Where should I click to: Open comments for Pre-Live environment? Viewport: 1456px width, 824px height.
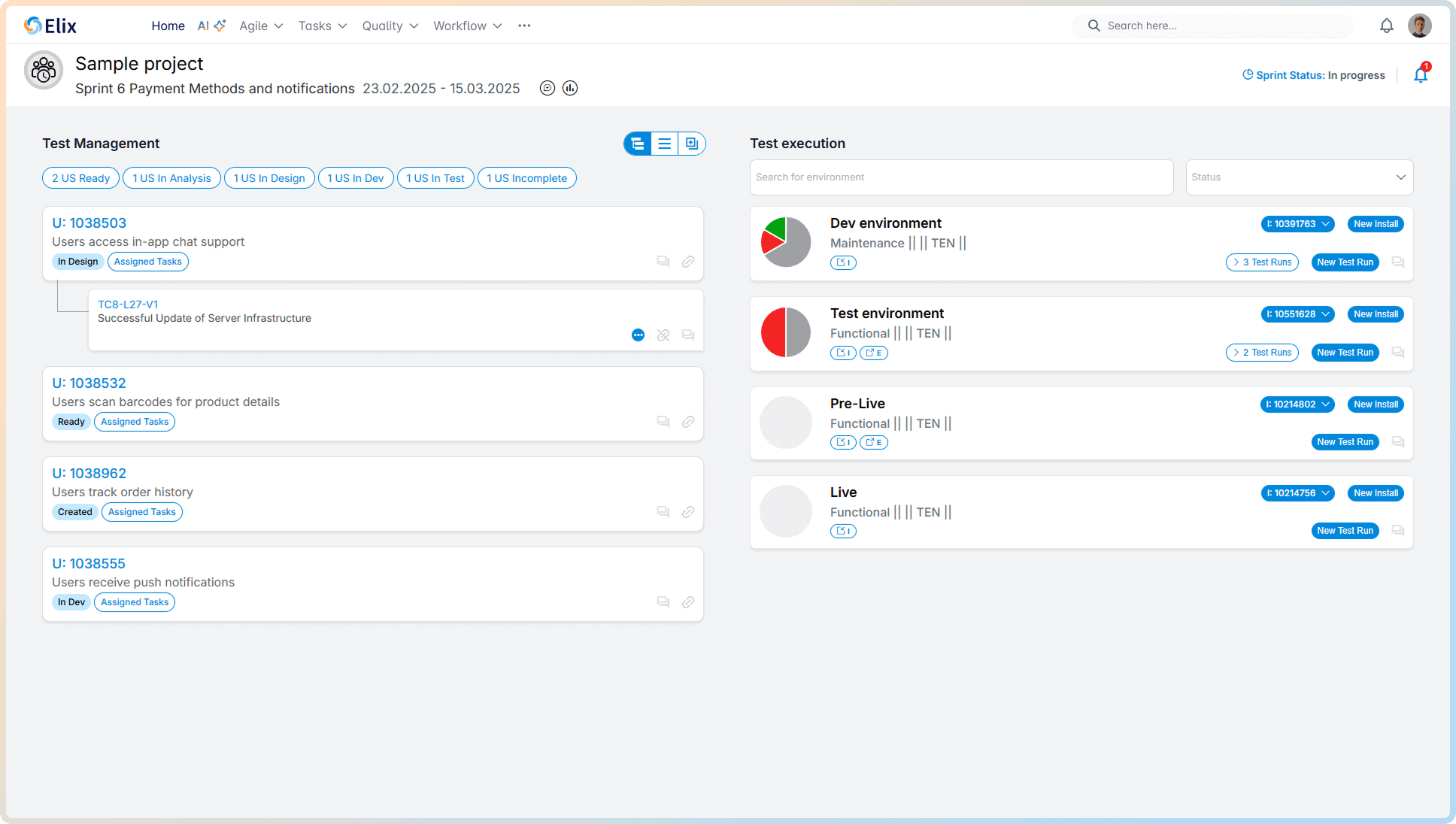coord(1398,442)
